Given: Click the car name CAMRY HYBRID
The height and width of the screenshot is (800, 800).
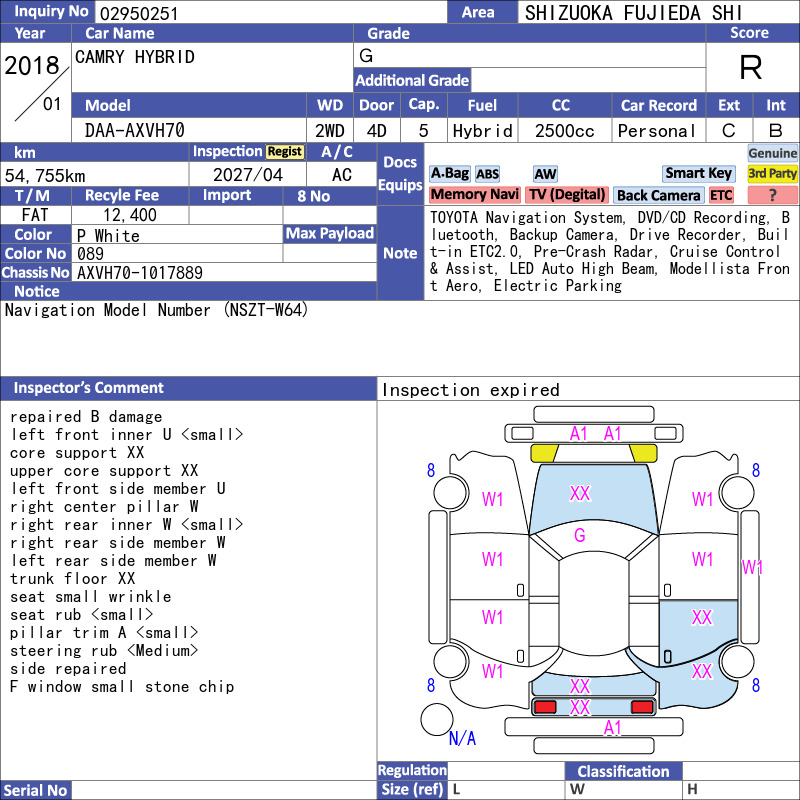Looking at the screenshot, I should [x=135, y=57].
